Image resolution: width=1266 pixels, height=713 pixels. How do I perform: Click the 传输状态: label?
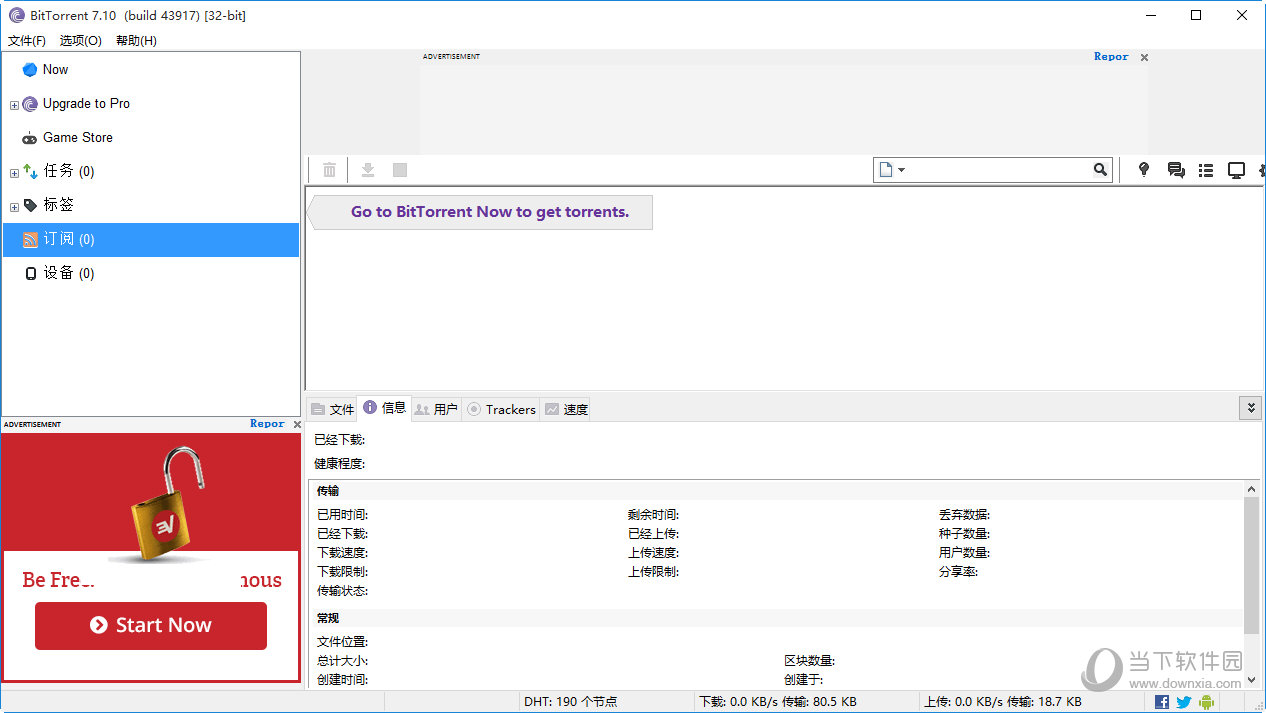point(342,591)
